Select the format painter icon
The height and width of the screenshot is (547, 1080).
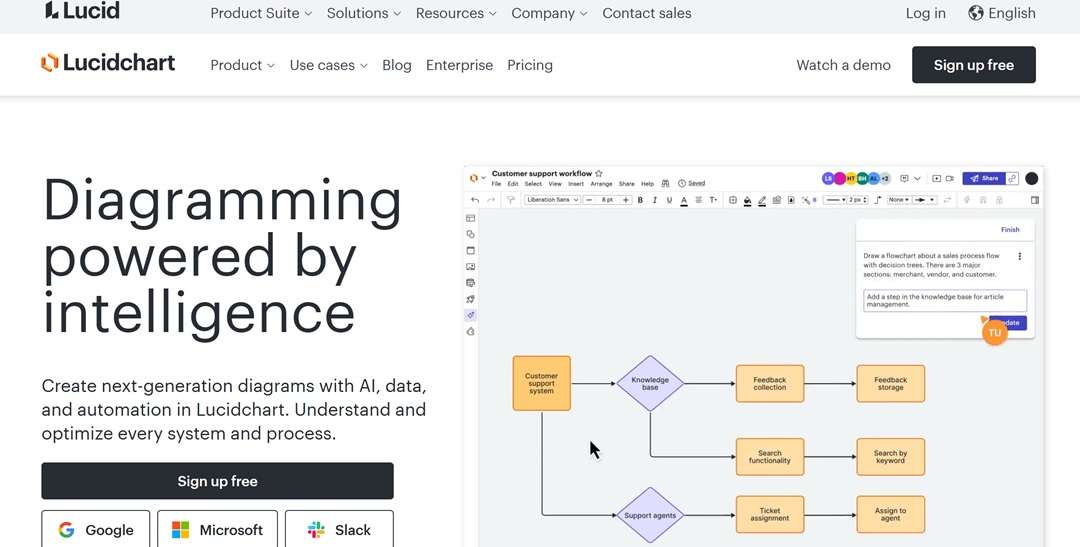(x=510, y=200)
